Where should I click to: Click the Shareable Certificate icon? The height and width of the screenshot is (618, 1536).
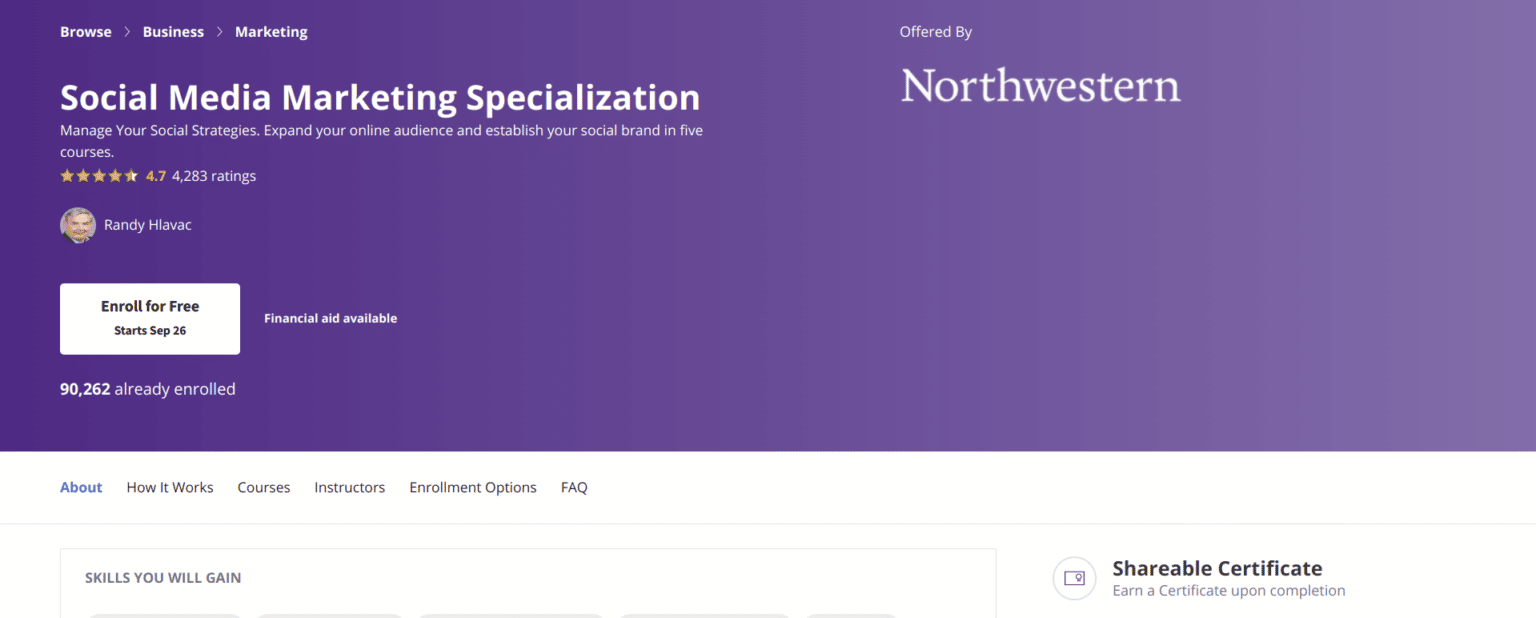pos(1074,578)
